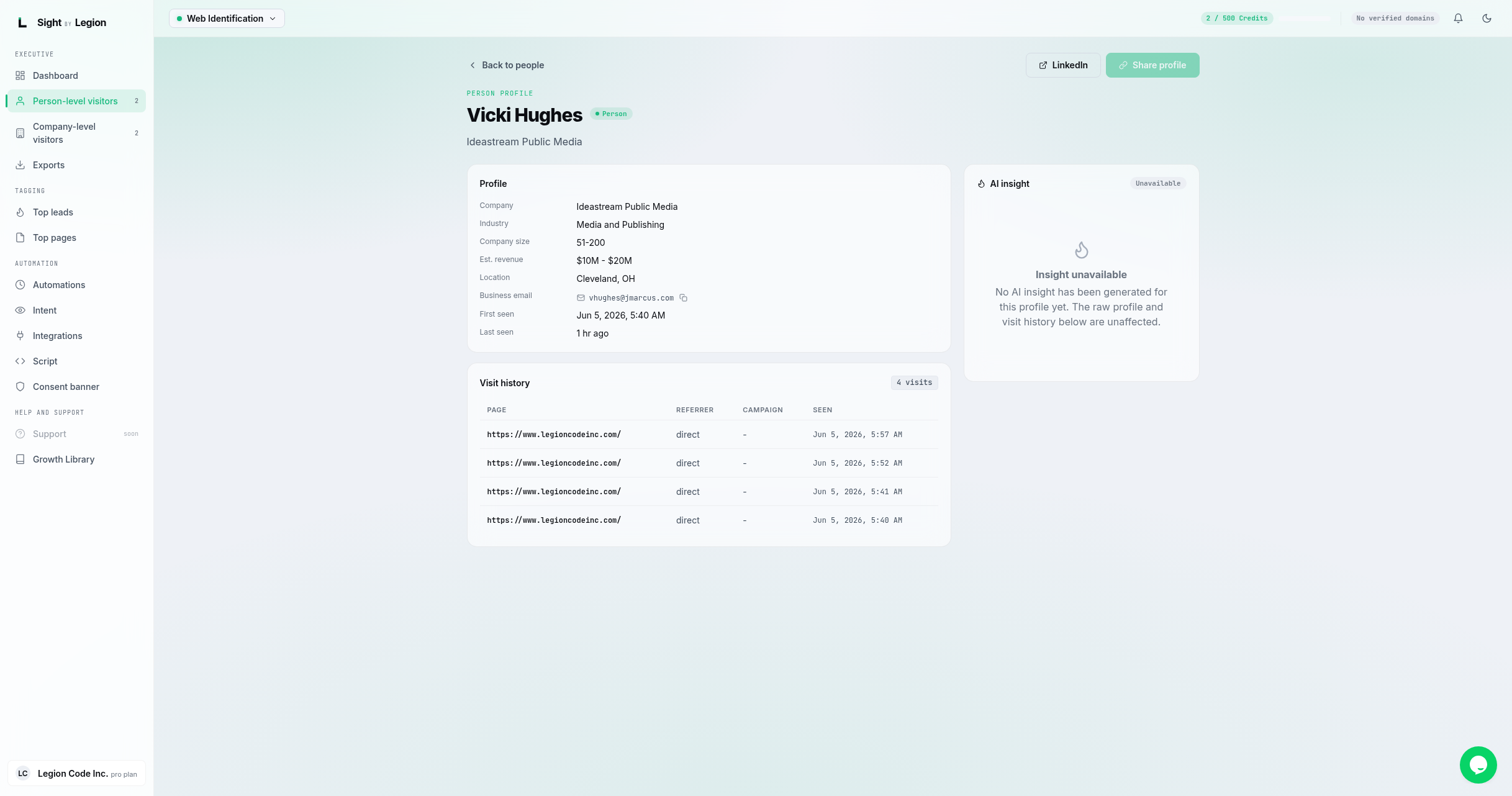Click the Jun 5, 2026, 5:57 AM timestamp

(x=858, y=435)
